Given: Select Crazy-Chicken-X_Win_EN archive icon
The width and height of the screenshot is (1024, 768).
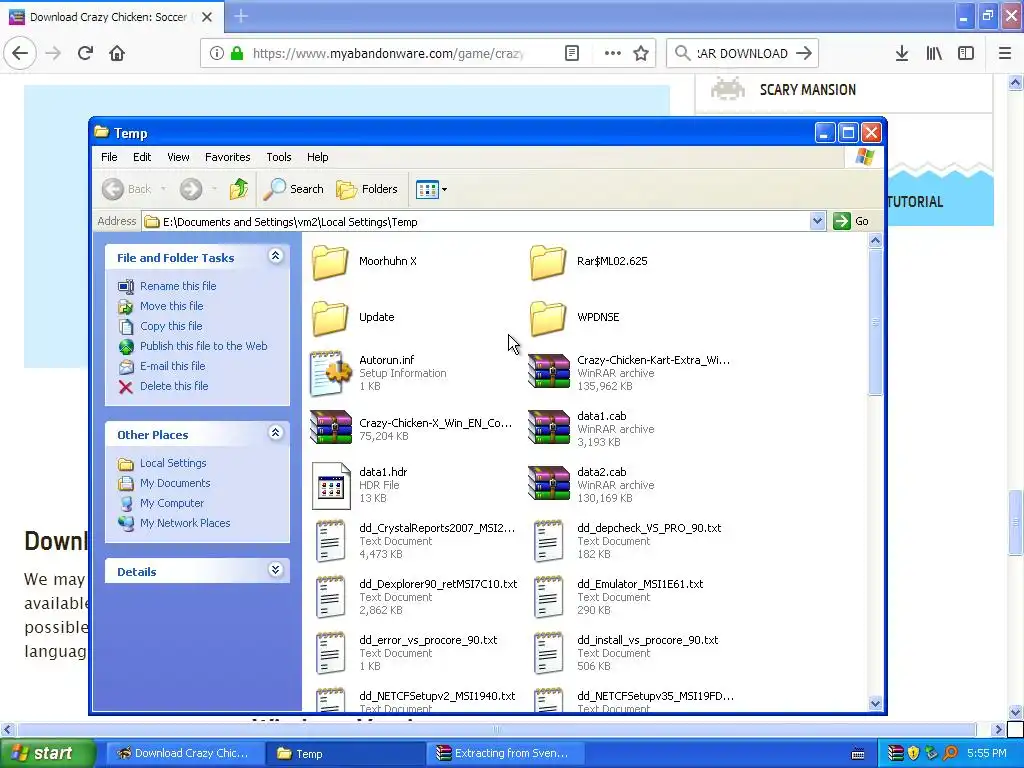Looking at the screenshot, I should pos(330,428).
